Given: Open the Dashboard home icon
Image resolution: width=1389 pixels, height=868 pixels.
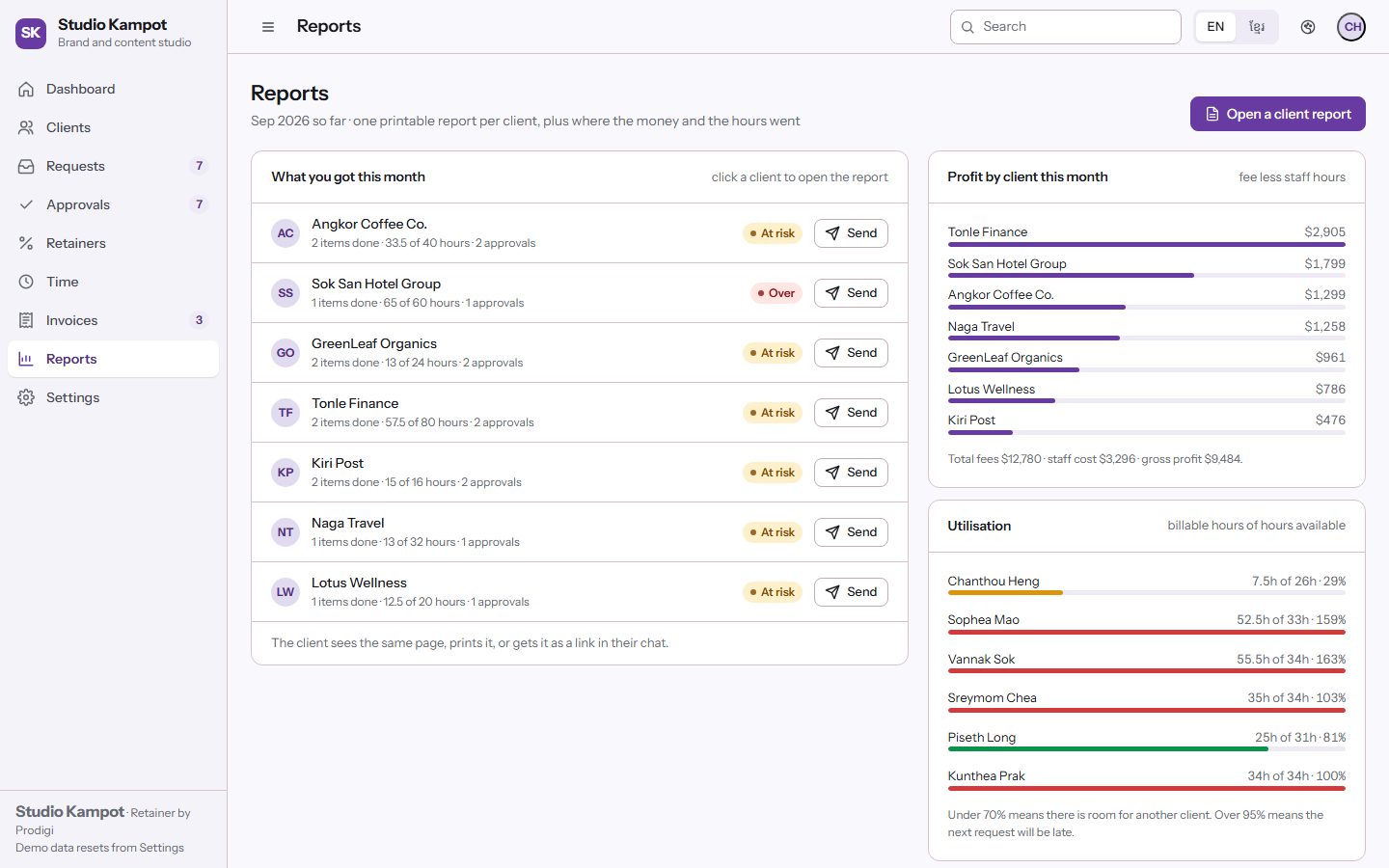Looking at the screenshot, I should [26, 89].
